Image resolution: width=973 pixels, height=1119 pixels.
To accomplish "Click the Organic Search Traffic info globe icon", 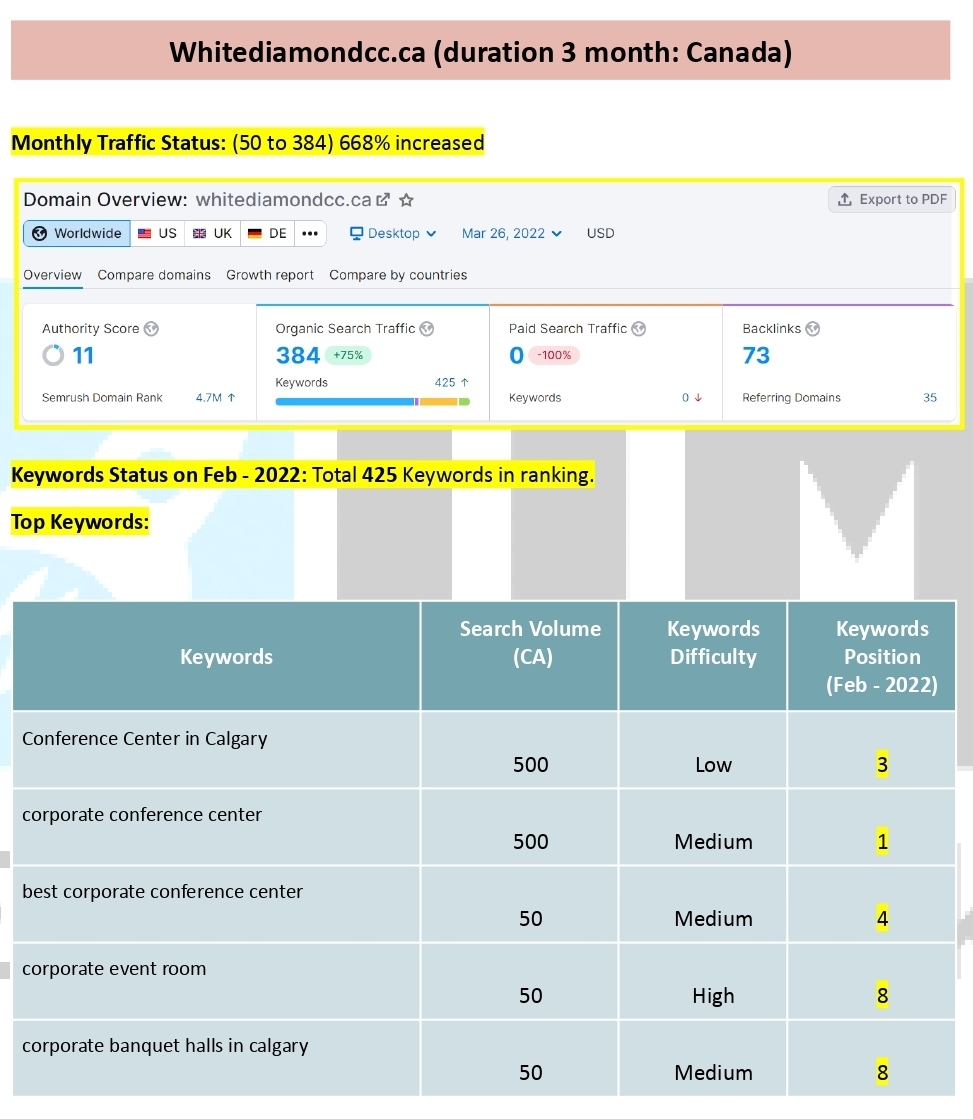I will point(427,328).
